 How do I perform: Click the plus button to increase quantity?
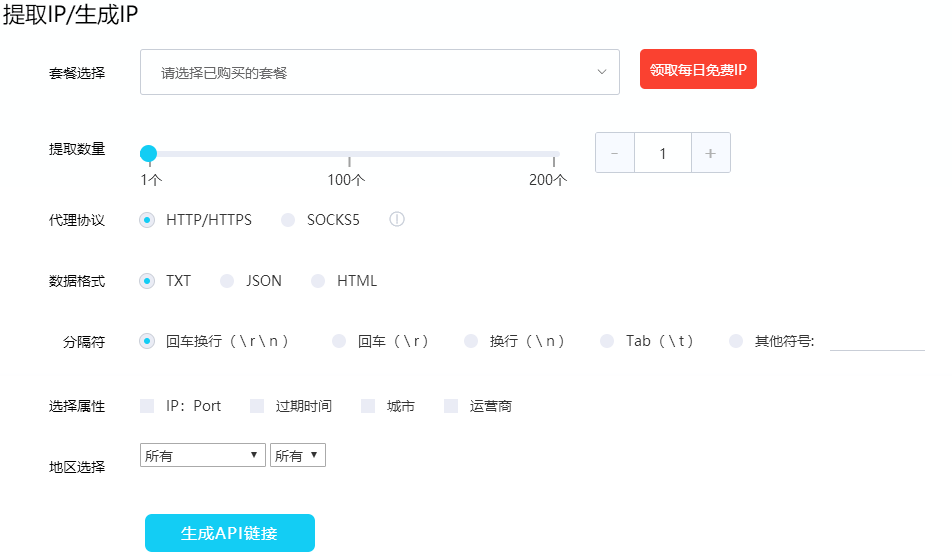point(710,153)
